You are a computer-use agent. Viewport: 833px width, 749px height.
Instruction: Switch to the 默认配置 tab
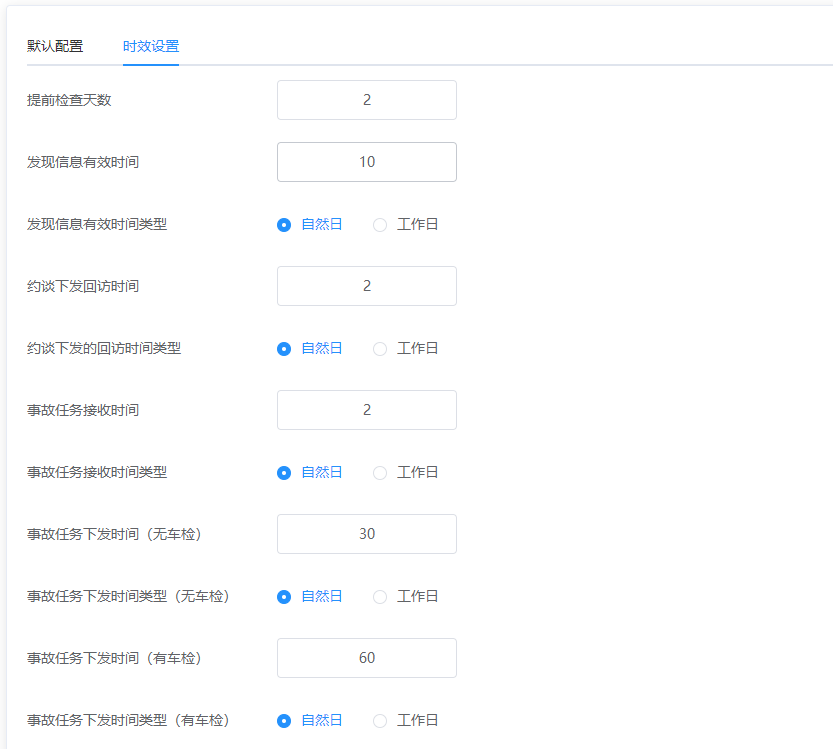click(55, 46)
